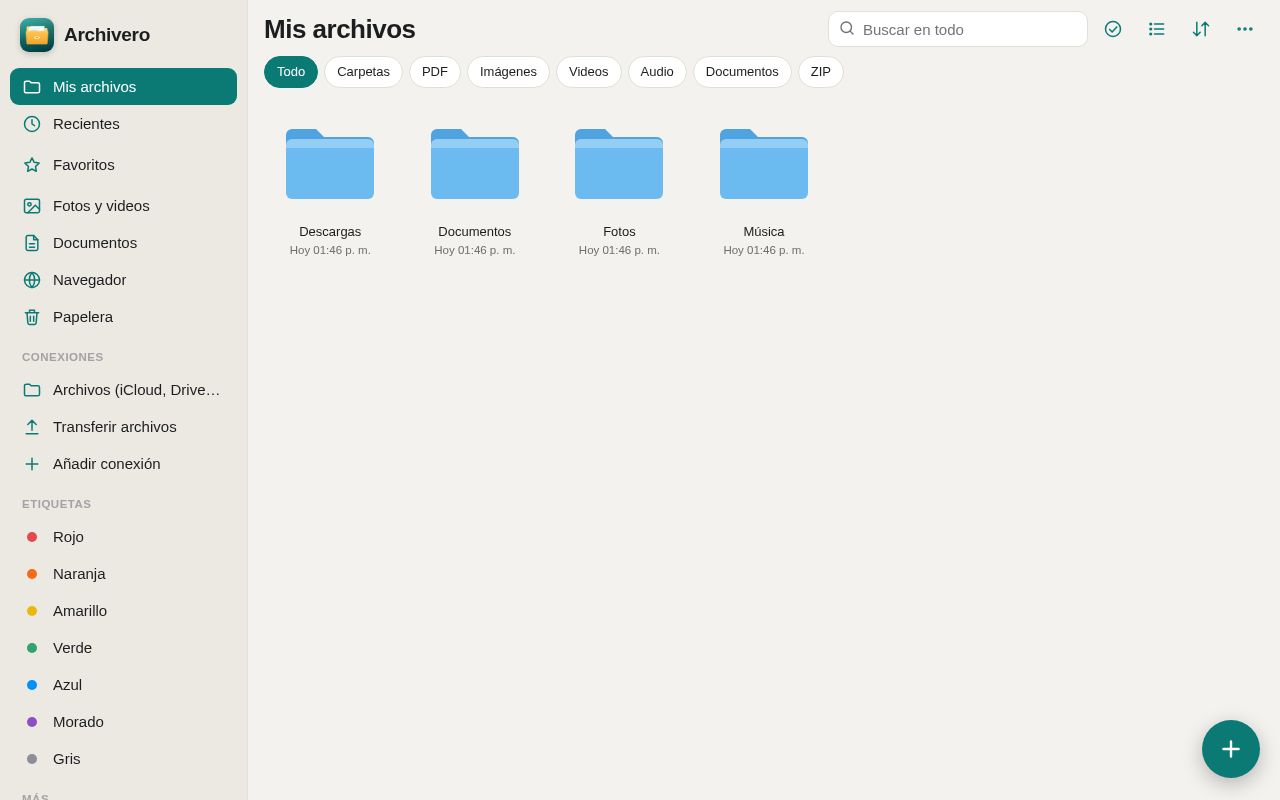Filter by Documentos chip
1280x800 pixels.
(x=742, y=72)
